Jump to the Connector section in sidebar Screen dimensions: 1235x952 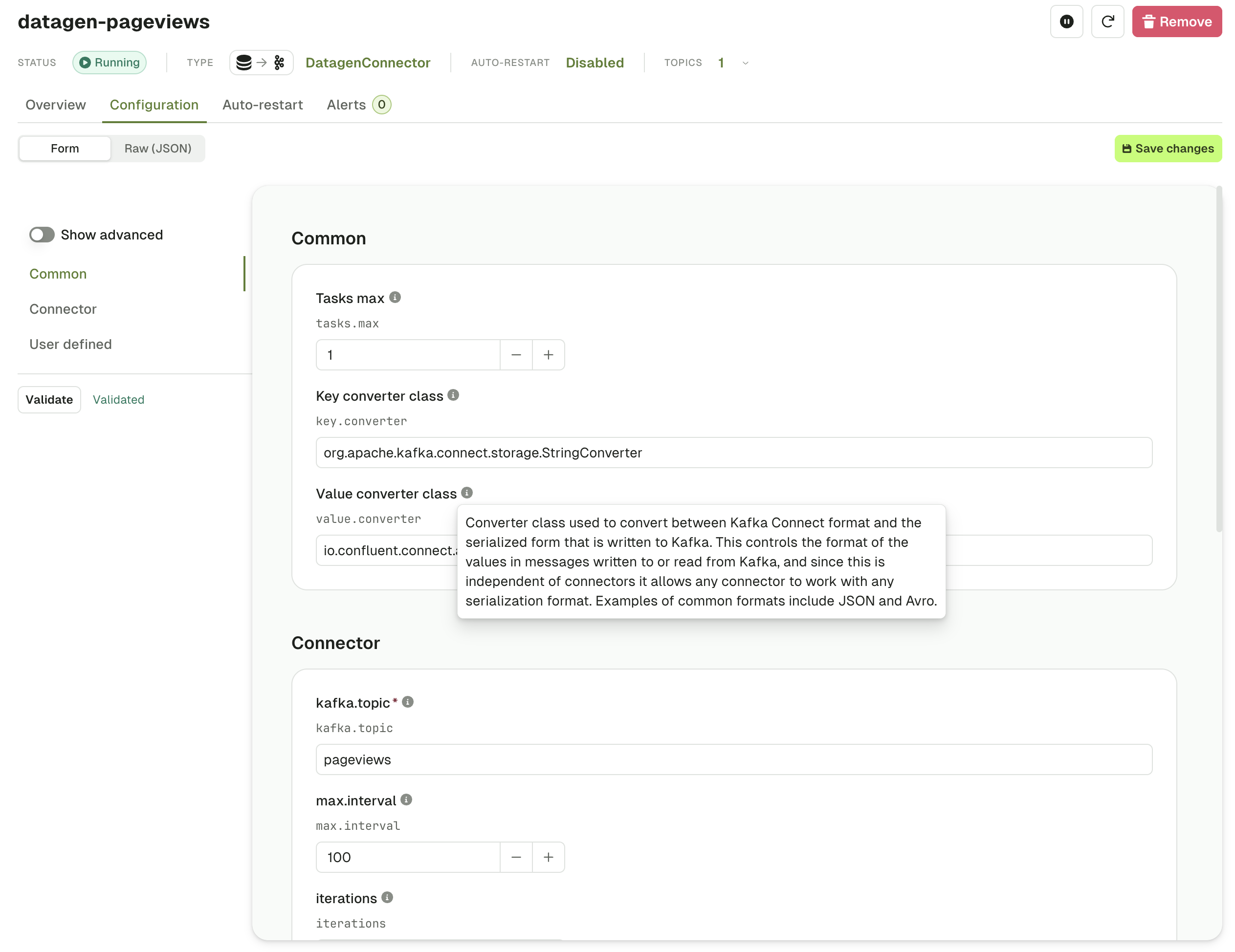click(x=63, y=309)
